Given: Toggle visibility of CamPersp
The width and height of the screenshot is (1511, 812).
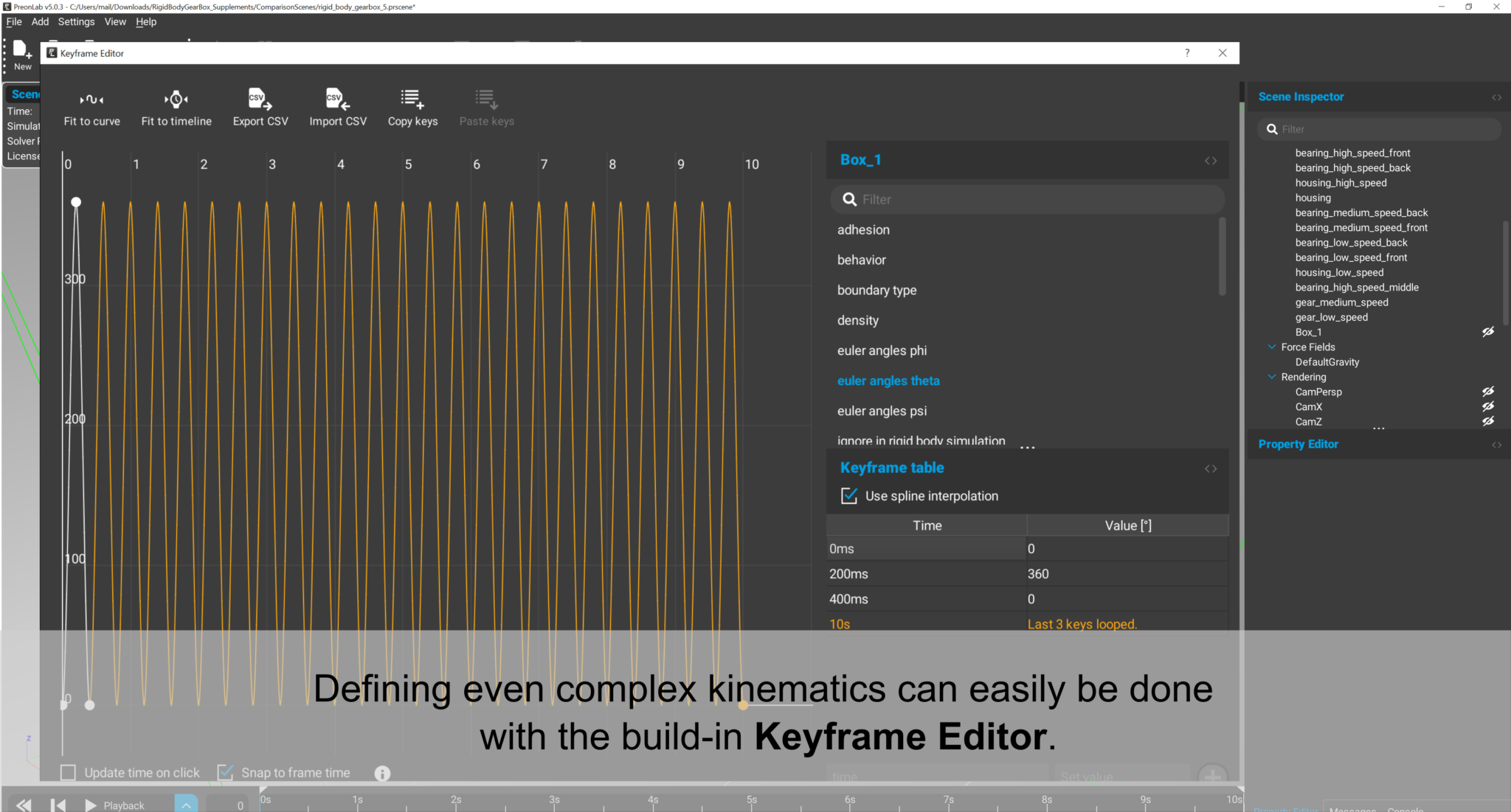Looking at the screenshot, I should [1488, 392].
